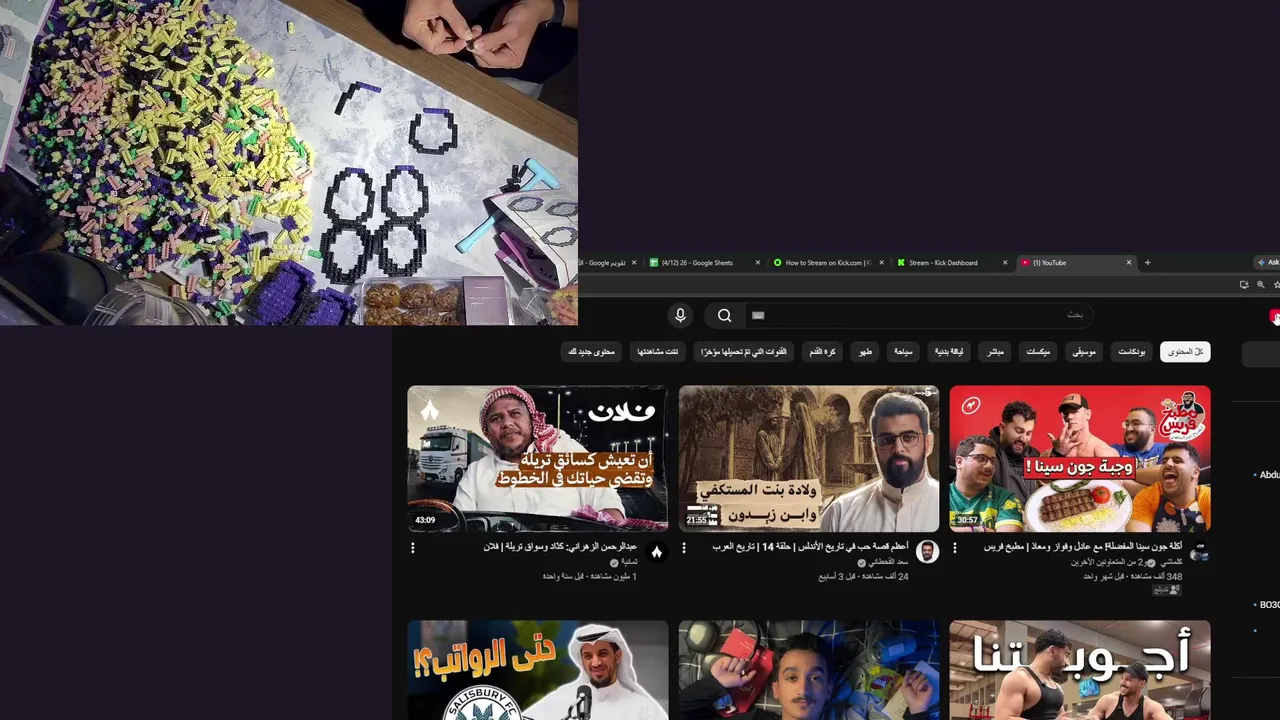
Task: Open the on-screen keyboard icon in search box
Action: click(758, 315)
